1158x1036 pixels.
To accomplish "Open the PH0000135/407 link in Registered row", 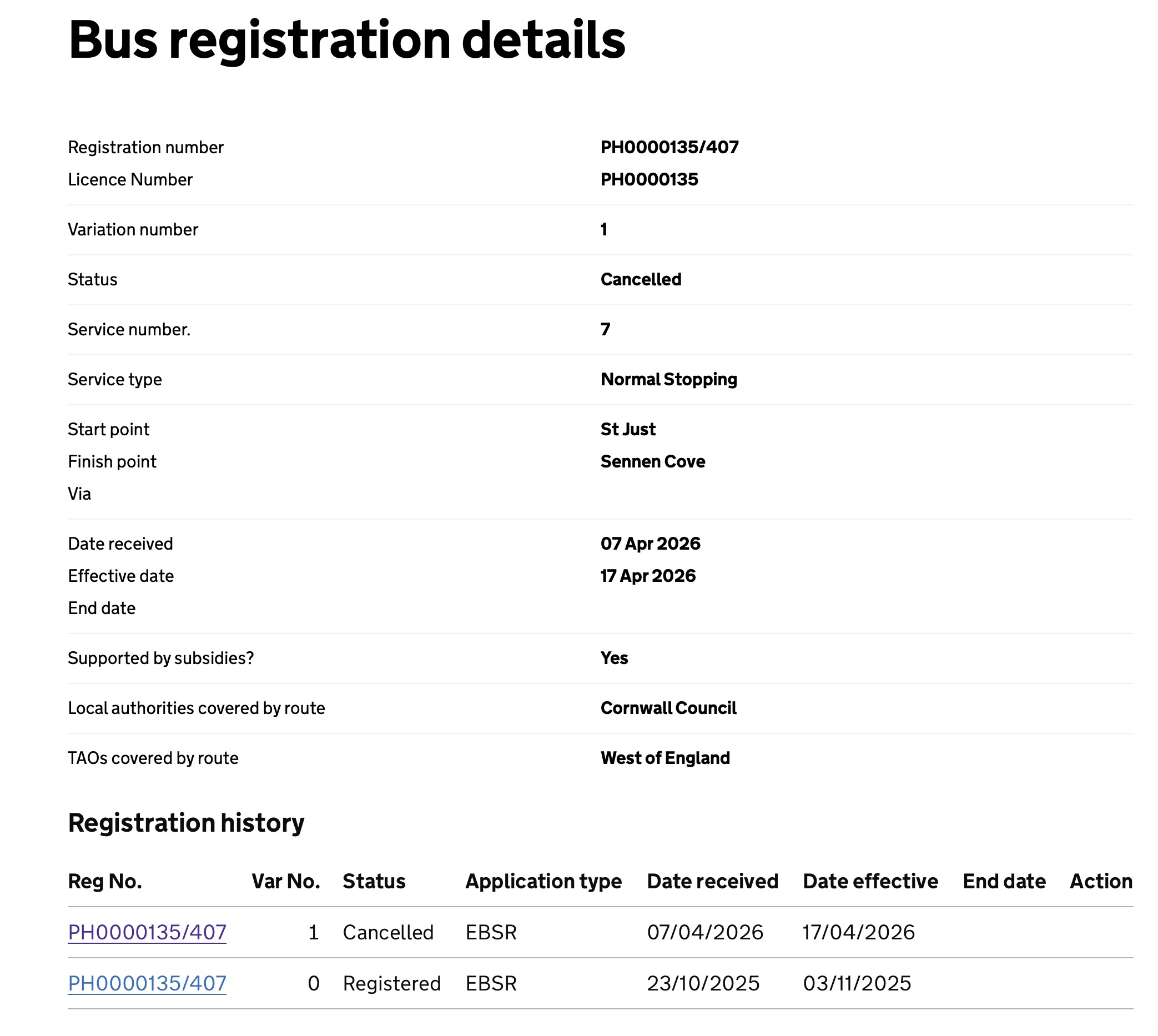I will pyautogui.click(x=147, y=984).
